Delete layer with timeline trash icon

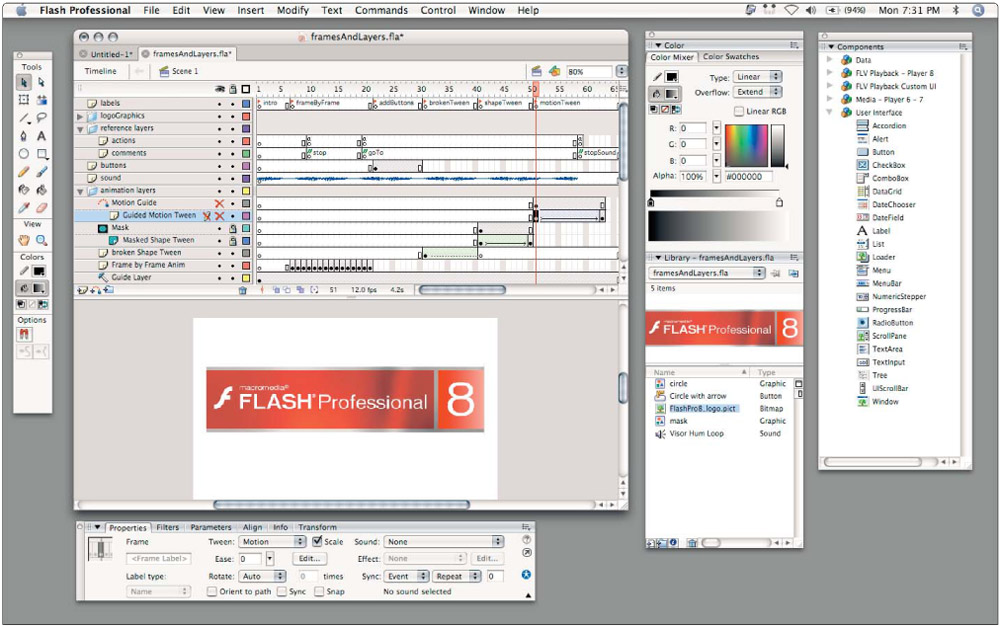pos(242,290)
